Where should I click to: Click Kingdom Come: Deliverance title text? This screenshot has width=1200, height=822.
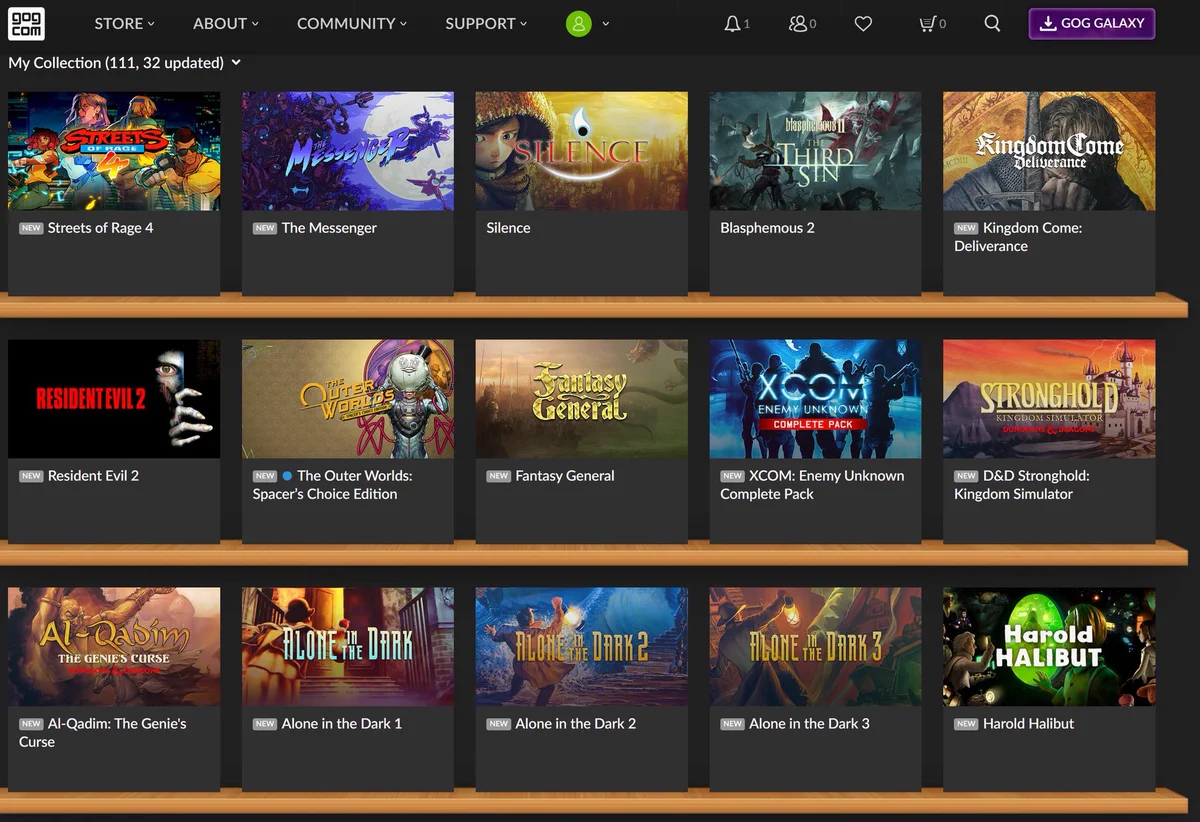click(x=1018, y=237)
